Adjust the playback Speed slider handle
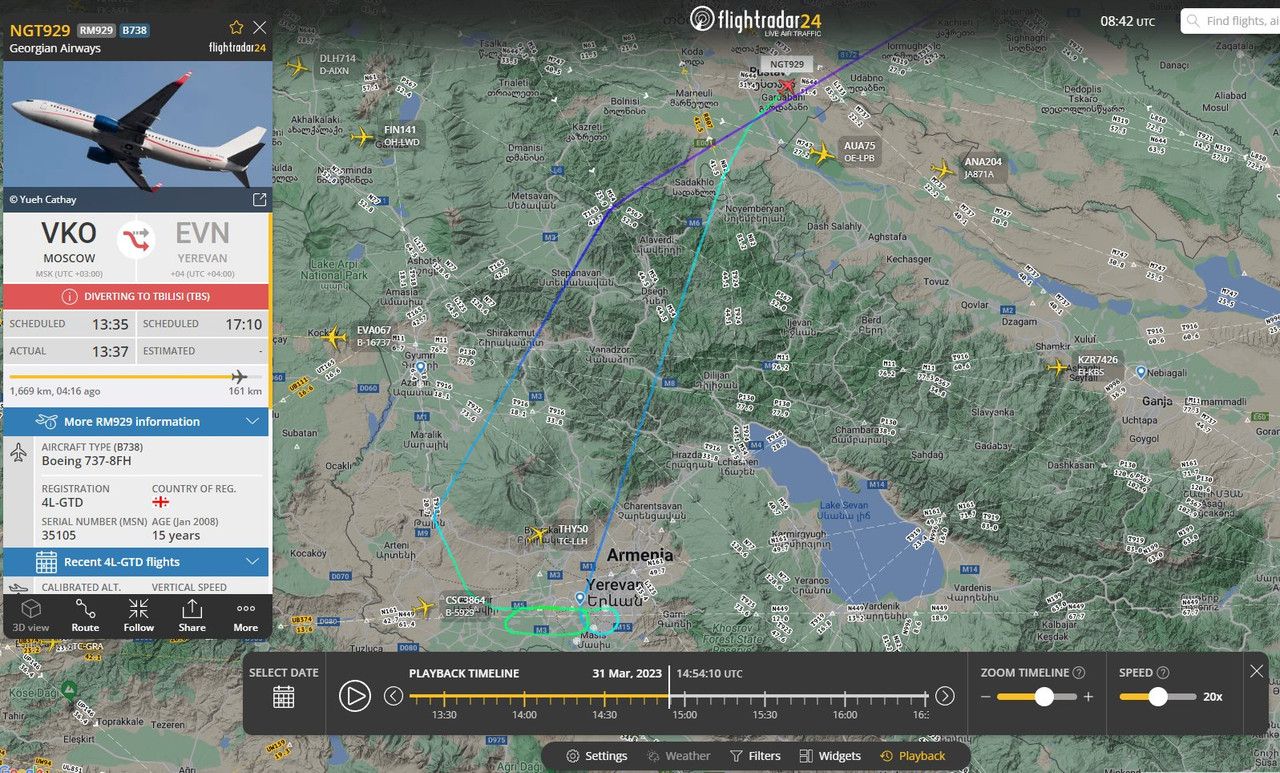Screen dimensions: 1280x773 click(1158, 697)
